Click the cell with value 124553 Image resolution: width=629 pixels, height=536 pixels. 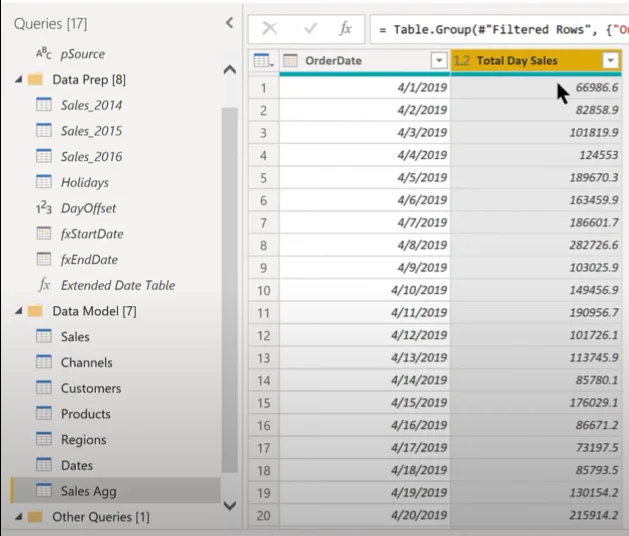click(x=536, y=155)
